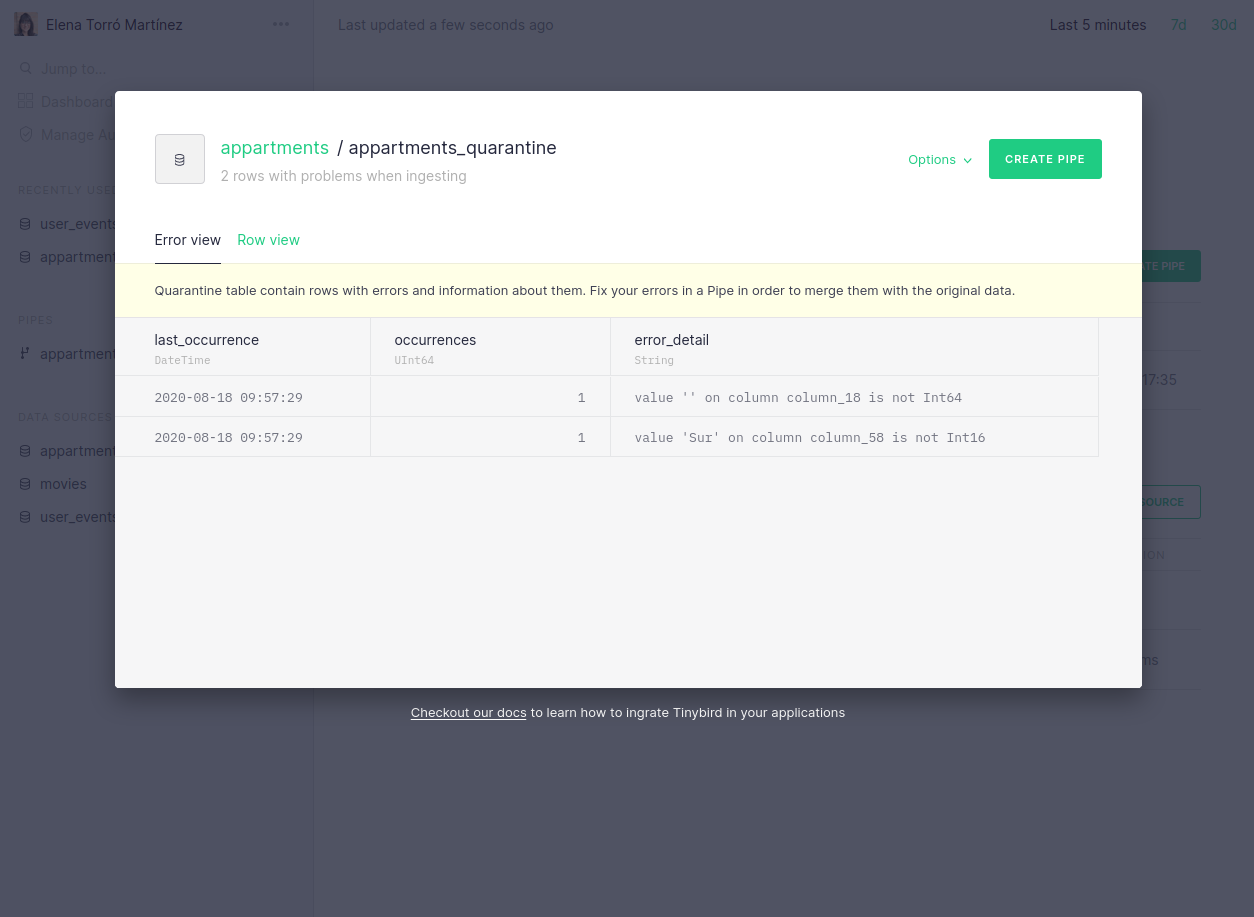Click the Dashboard icon in sidebar
The height and width of the screenshot is (917, 1254).
coord(26,102)
